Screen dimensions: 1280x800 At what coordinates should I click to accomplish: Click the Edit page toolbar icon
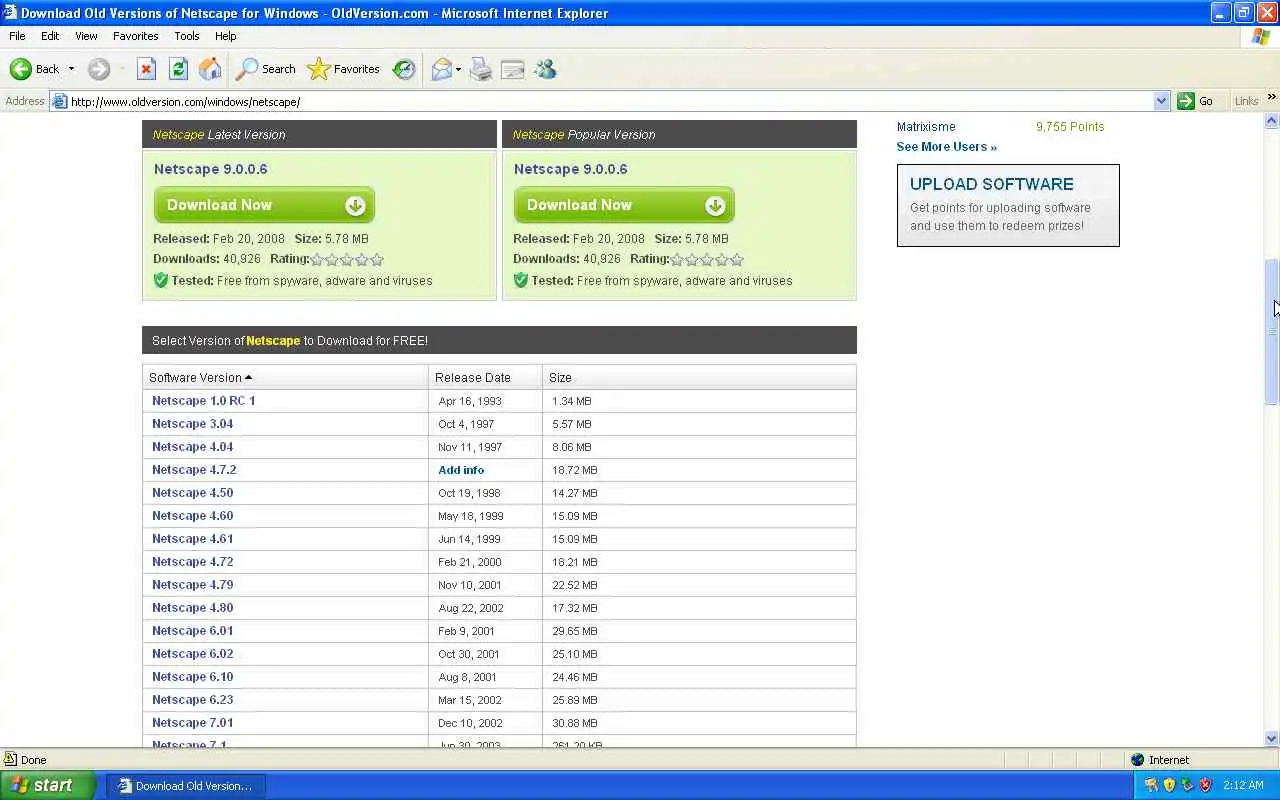513,69
